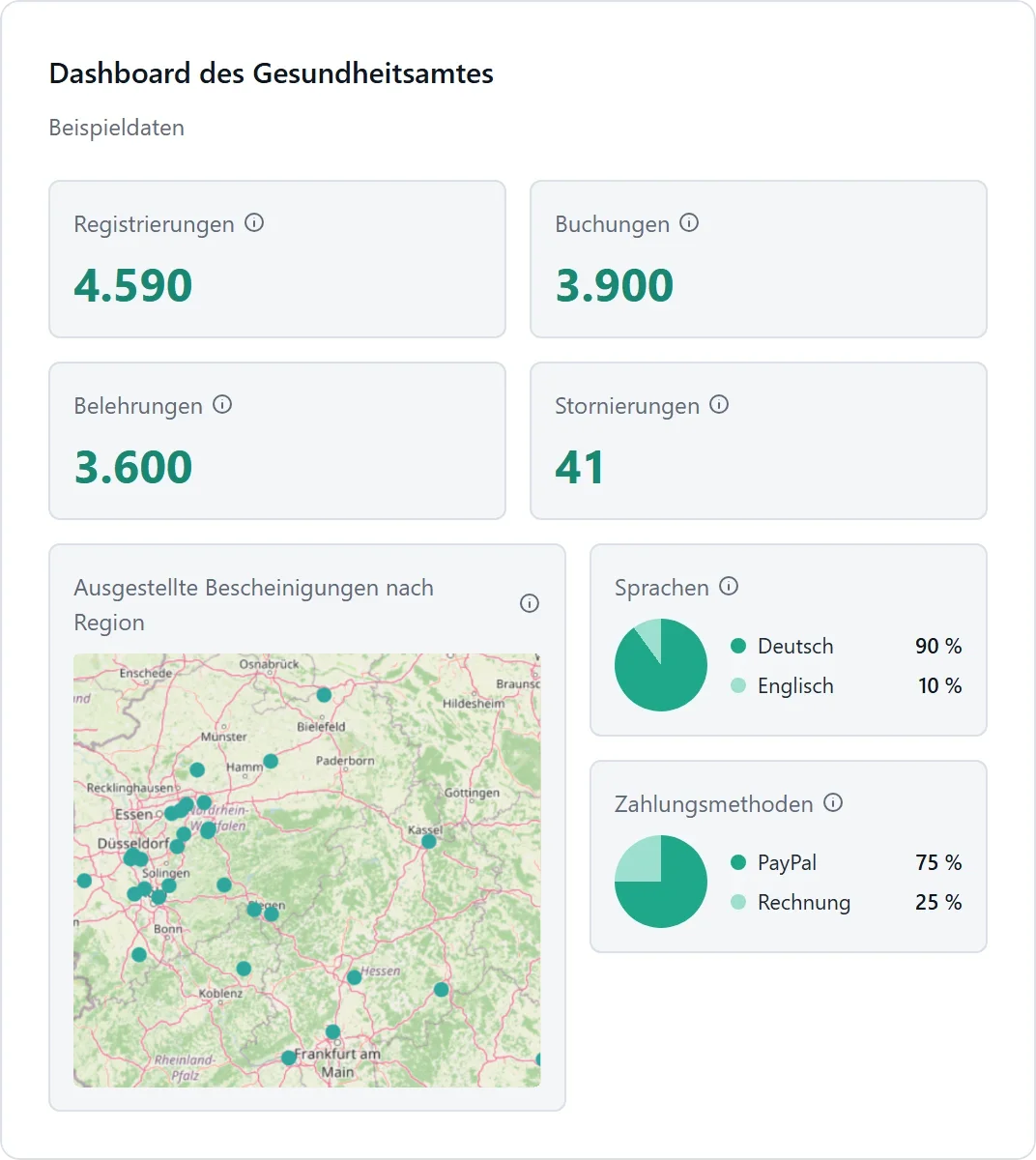The height and width of the screenshot is (1160, 1036).
Task: Click the info icon next to Zahlungsmethoden
Action: 833,803
